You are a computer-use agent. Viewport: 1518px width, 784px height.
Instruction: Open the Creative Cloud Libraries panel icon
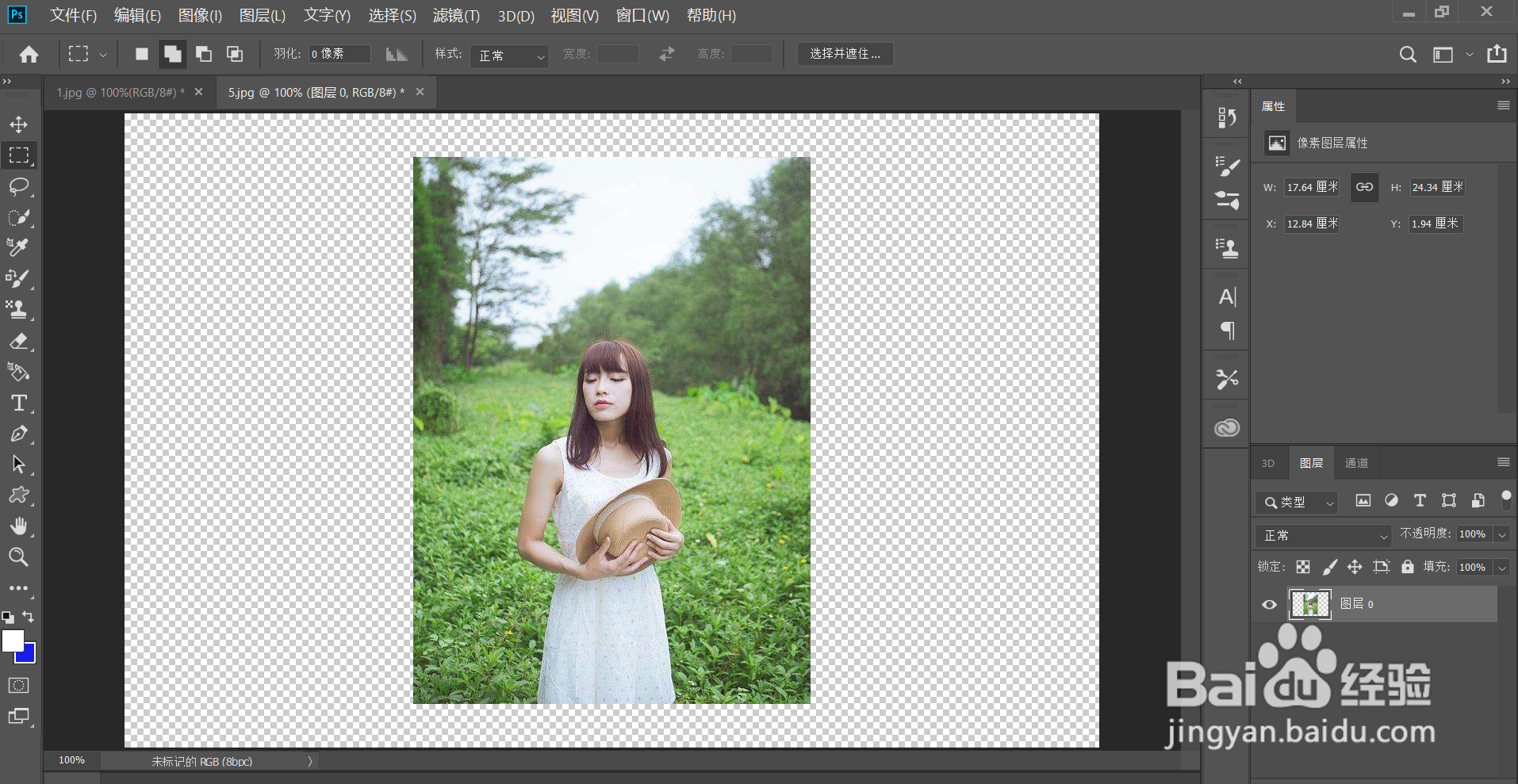[x=1227, y=428]
